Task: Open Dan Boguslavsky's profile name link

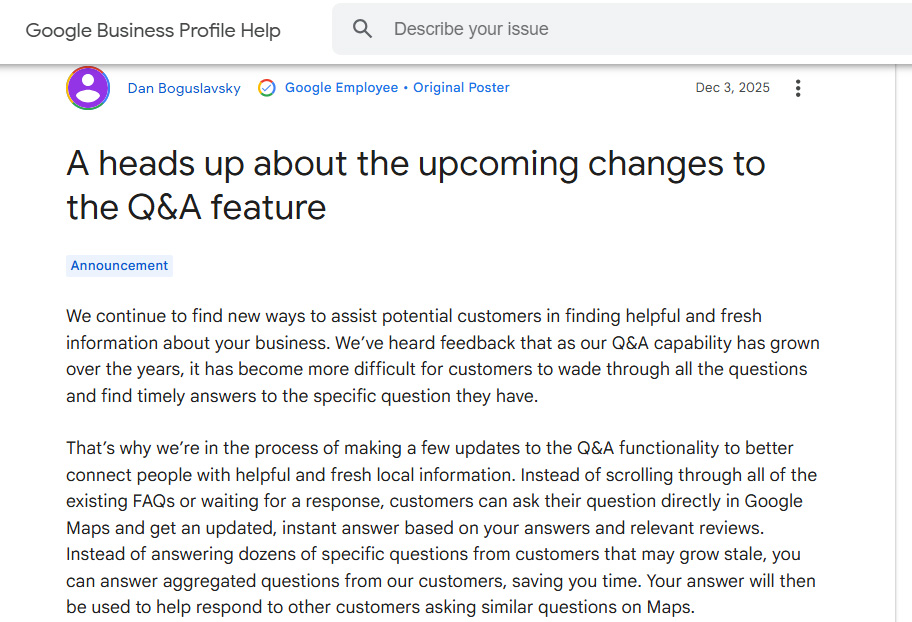Action: [184, 88]
